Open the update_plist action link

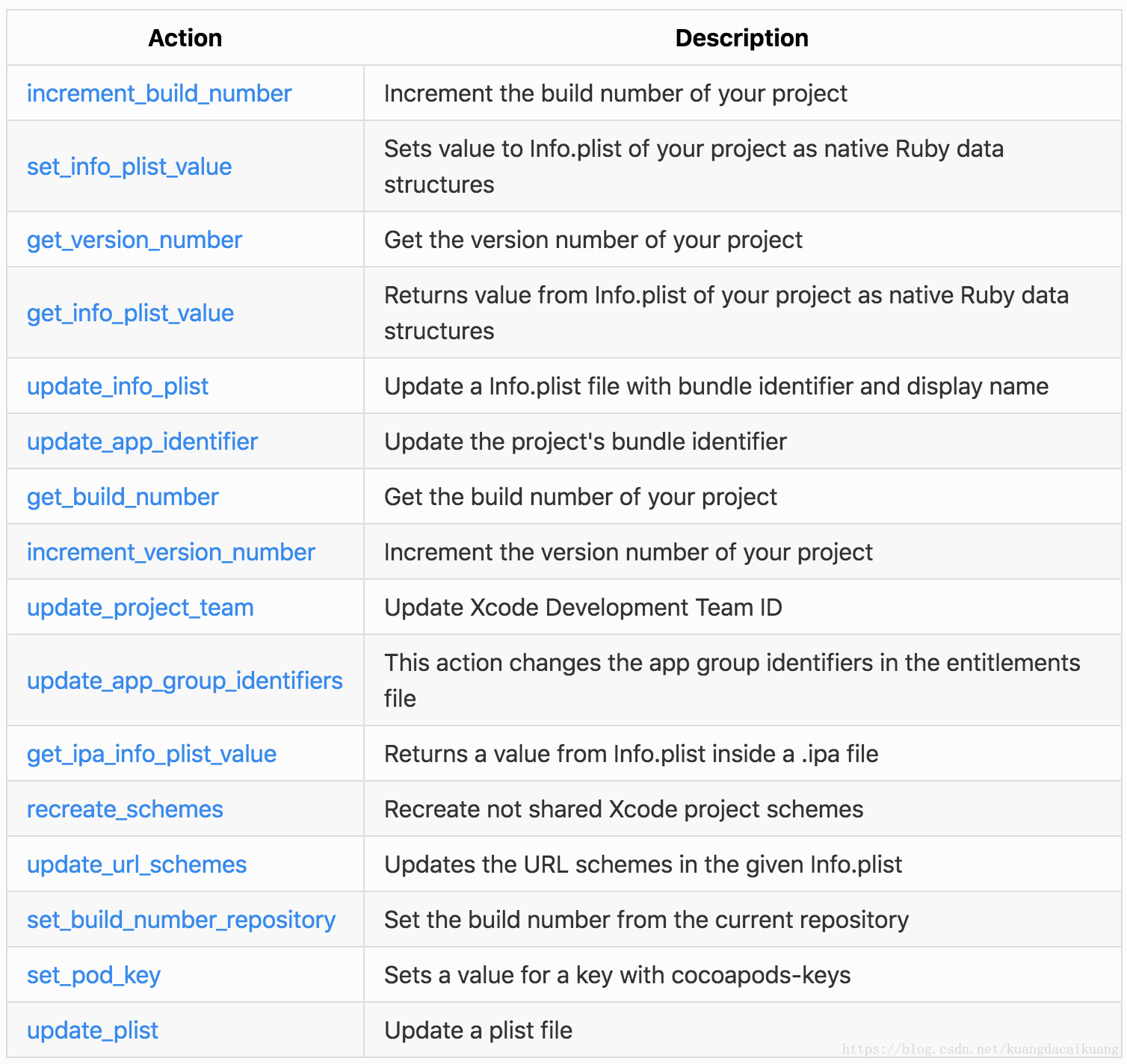[93, 1030]
